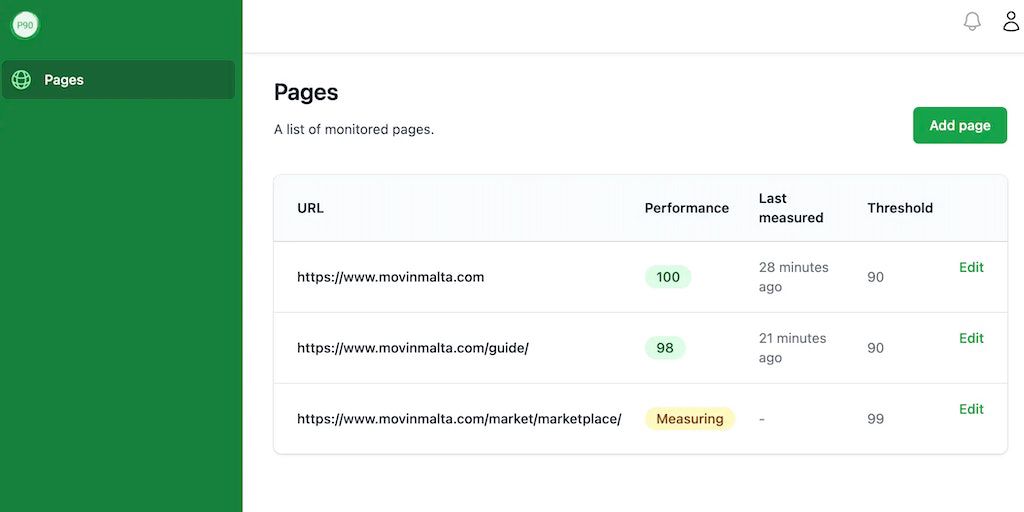
Task: Click the Pages heading title
Action: click(x=306, y=92)
